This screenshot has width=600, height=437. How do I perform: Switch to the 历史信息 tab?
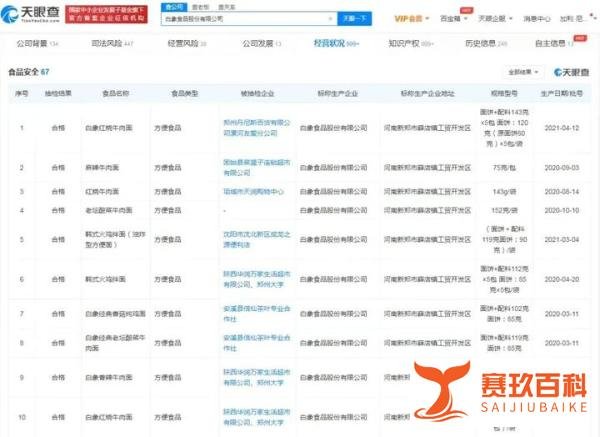click(x=486, y=43)
